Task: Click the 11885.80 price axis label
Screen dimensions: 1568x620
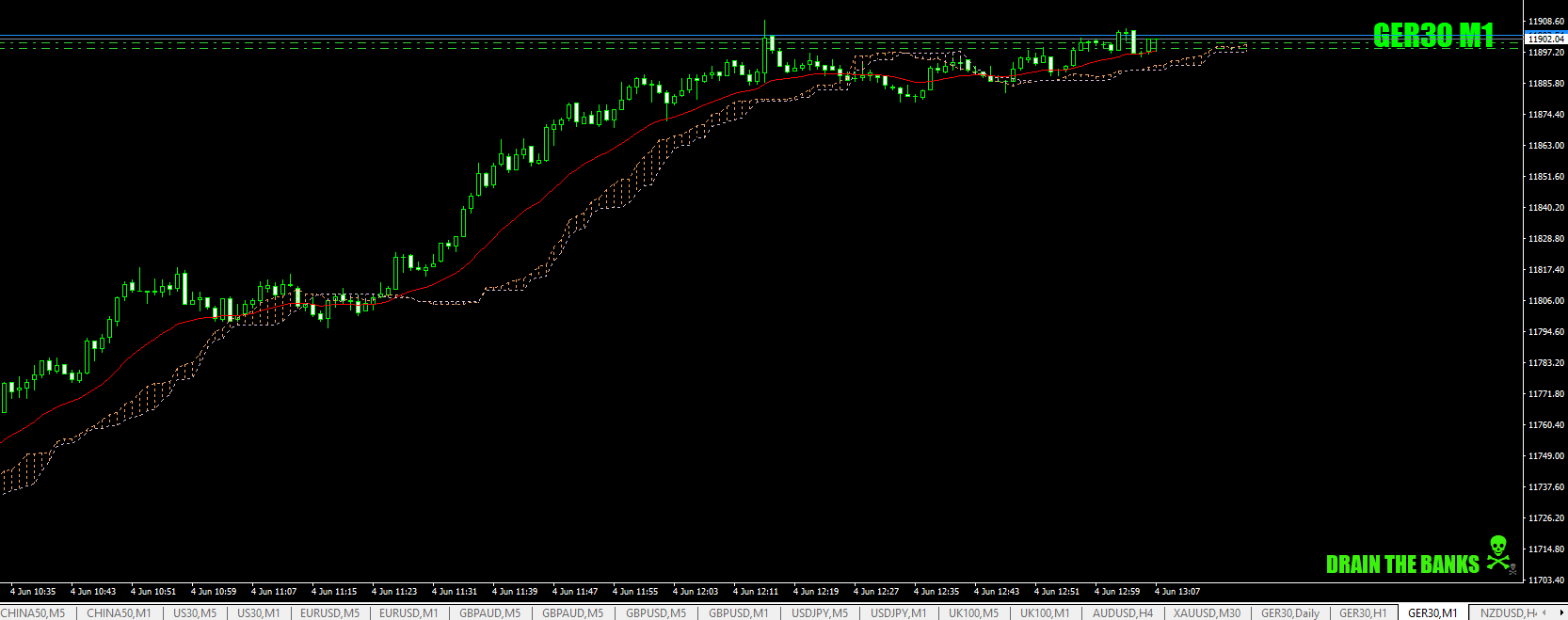Action: 1546,83
